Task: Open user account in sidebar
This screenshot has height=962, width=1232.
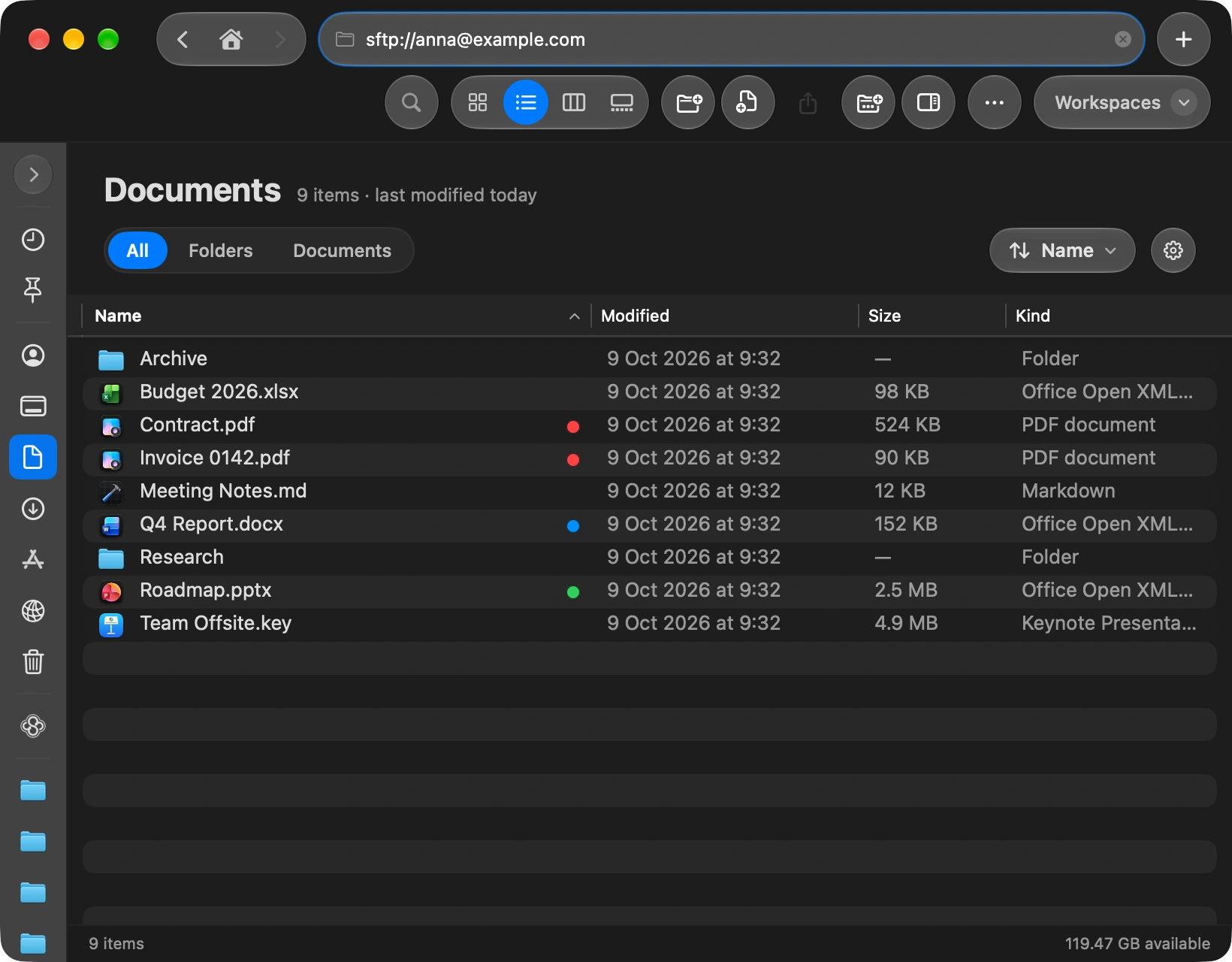Action: [33, 355]
